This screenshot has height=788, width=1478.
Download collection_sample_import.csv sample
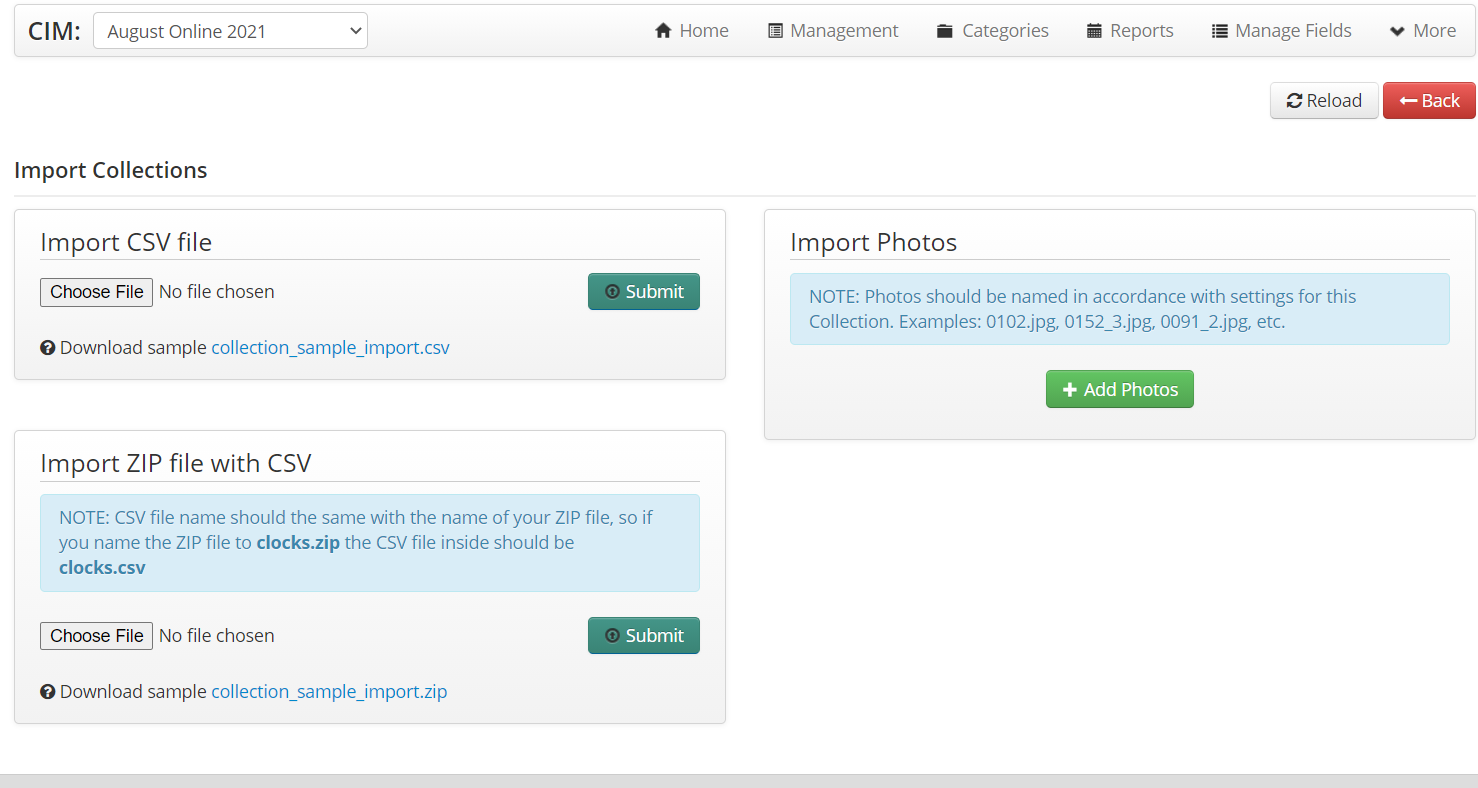(x=330, y=348)
